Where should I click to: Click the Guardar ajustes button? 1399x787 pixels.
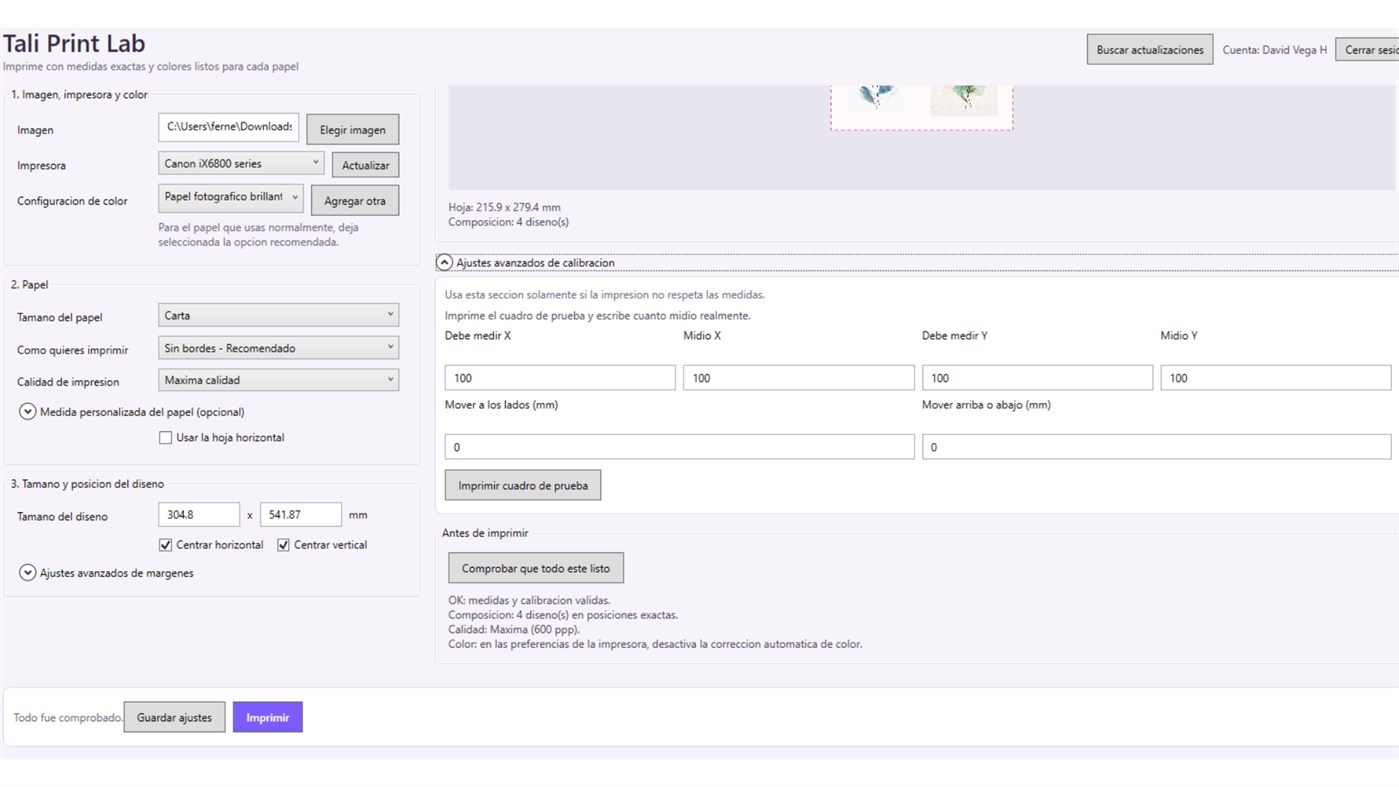[174, 717]
